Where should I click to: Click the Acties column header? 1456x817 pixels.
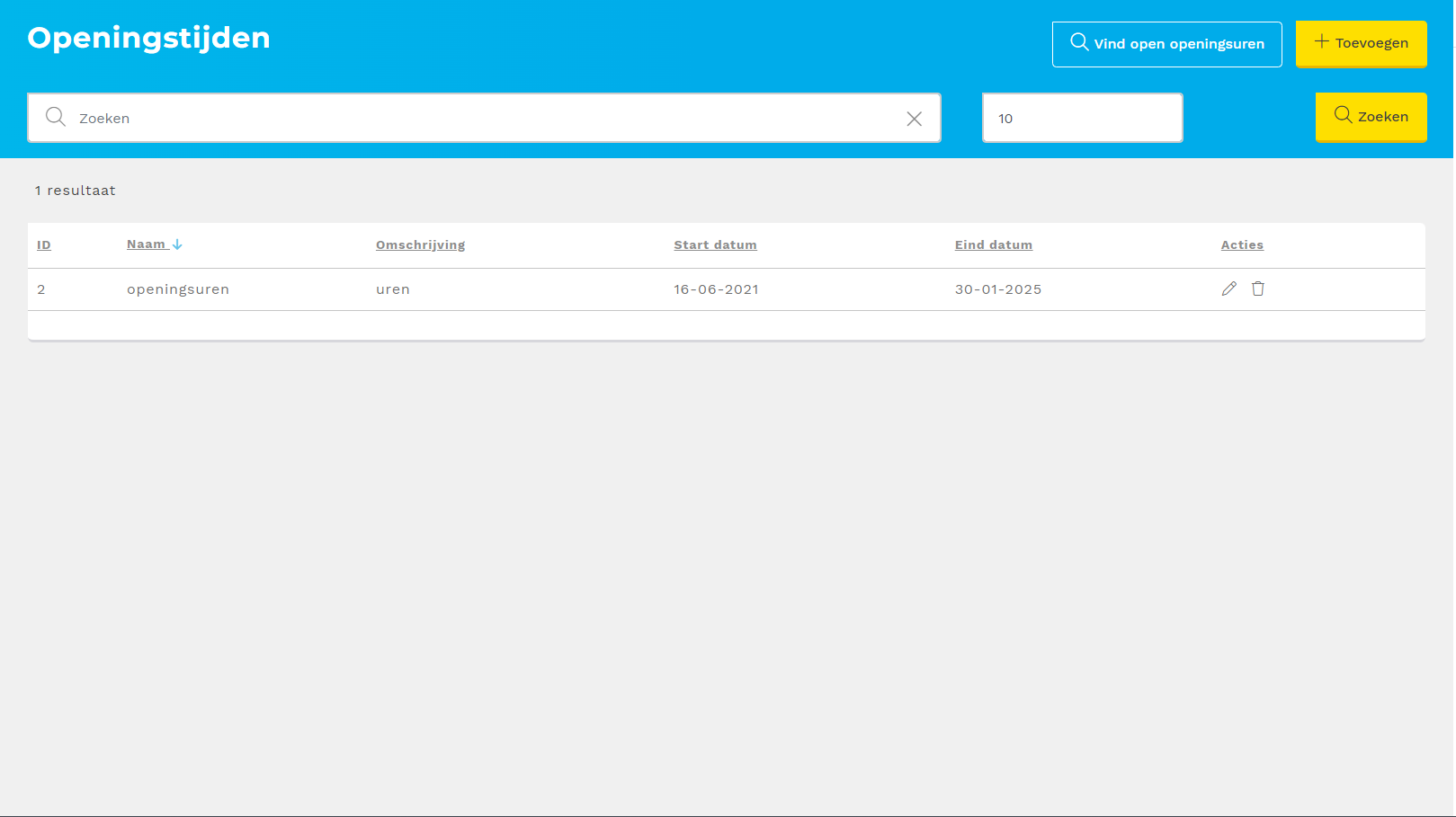coord(1241,245)
